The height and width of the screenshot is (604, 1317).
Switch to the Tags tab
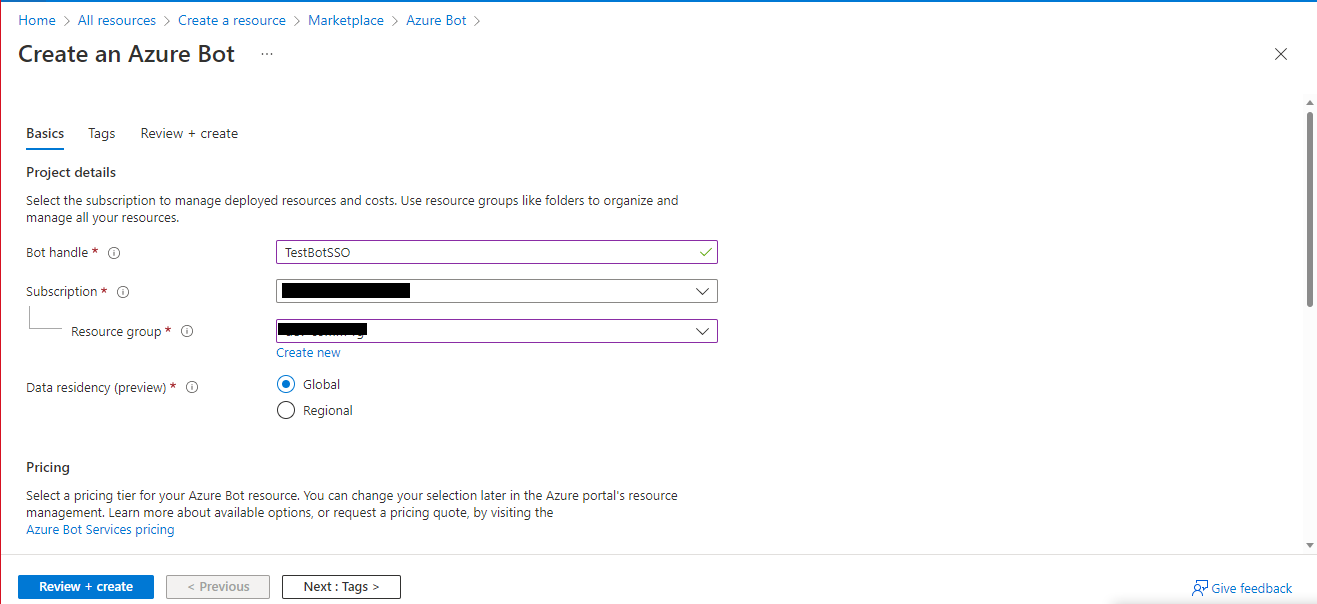pos(101,133)
